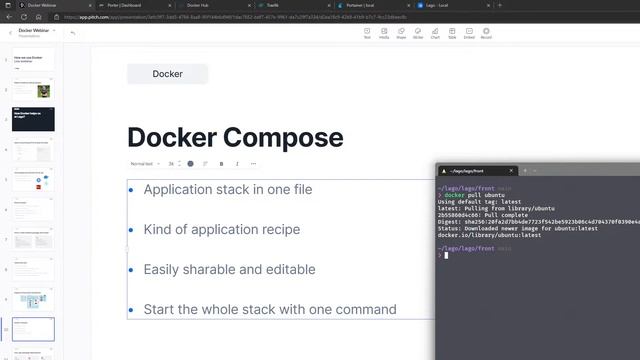Add a new terminal tab
This screenshot has width=640, height=360.
coord(525,171)
